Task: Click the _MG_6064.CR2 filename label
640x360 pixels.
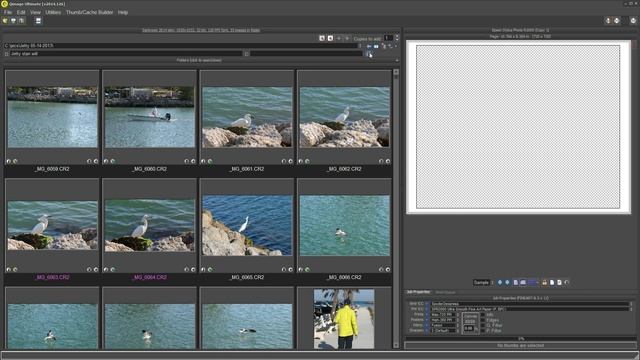Action: 149,277
